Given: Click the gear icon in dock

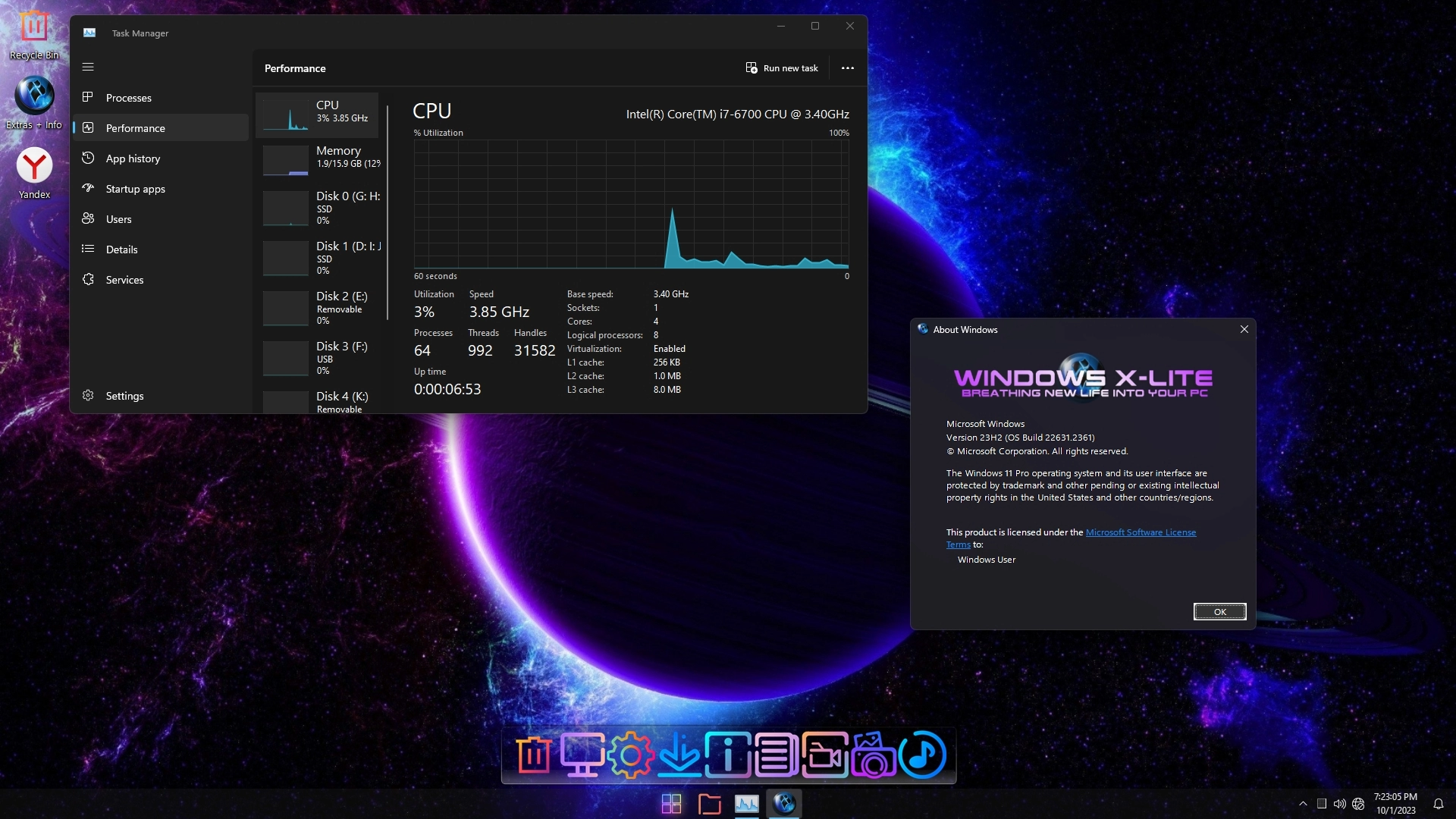Looking at the screenshot, I should (x=630, y=755).
